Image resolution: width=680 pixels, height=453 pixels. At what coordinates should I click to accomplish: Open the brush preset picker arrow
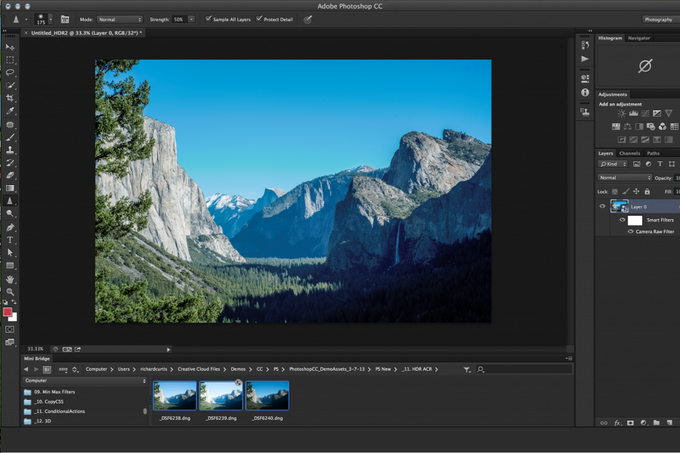(50, 19)
